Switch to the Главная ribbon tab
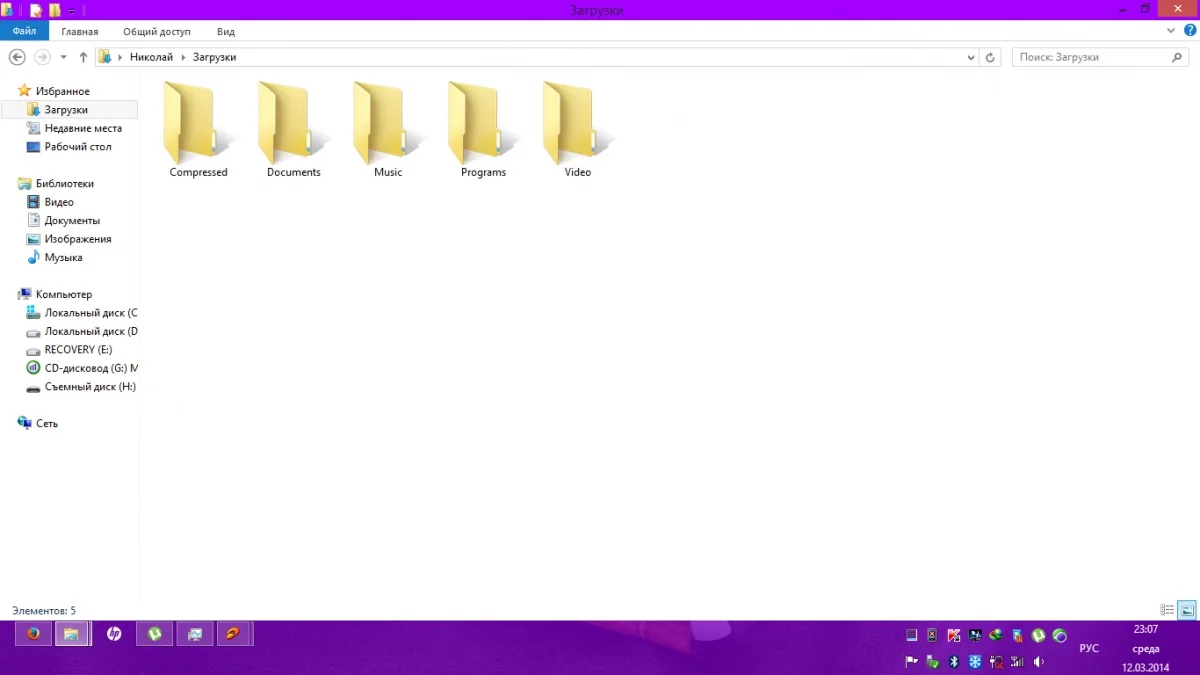1200x675 pixels. (80, 32)
